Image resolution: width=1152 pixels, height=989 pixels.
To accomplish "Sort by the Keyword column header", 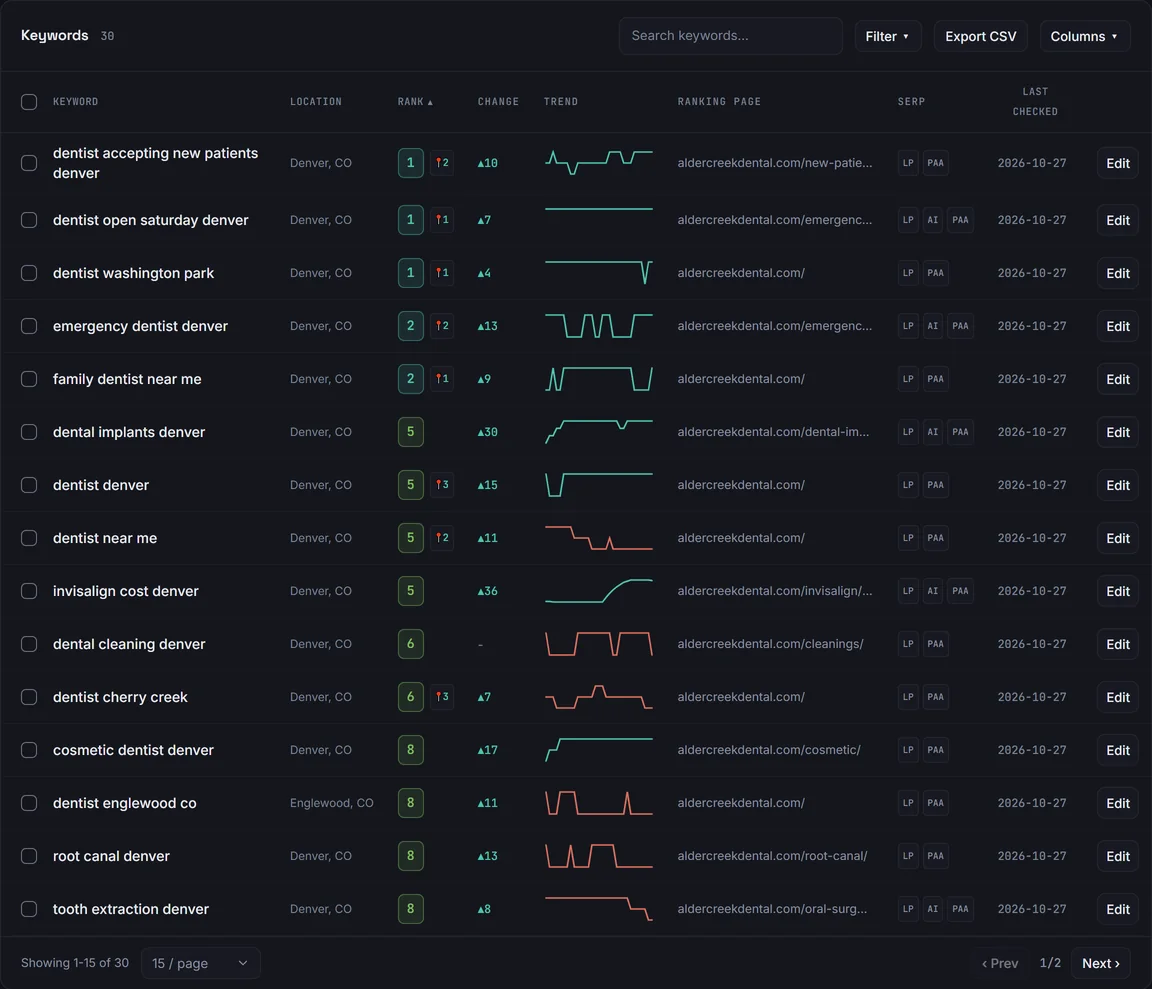I will [x=75, y=101].
